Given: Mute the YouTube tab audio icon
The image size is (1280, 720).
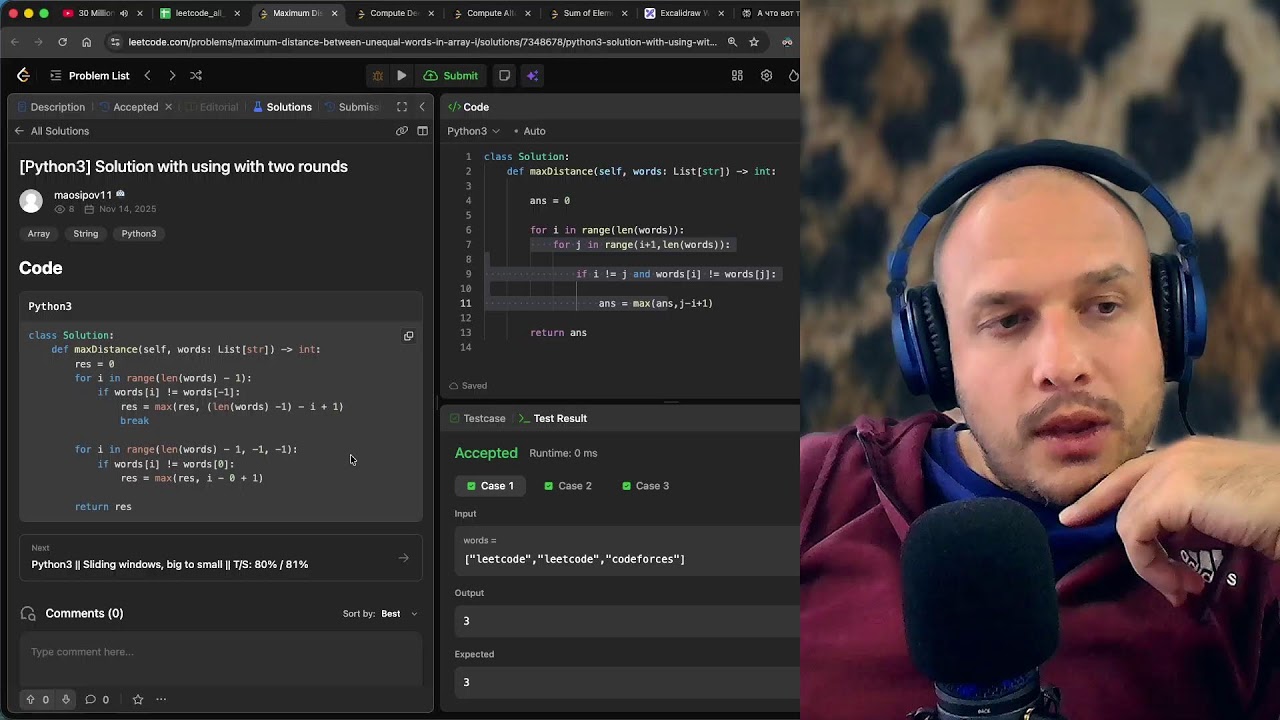Looking at the screenshot, I should (123, 13).
